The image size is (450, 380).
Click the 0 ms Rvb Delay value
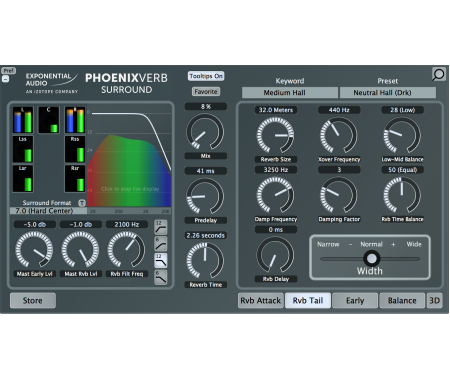276,230
